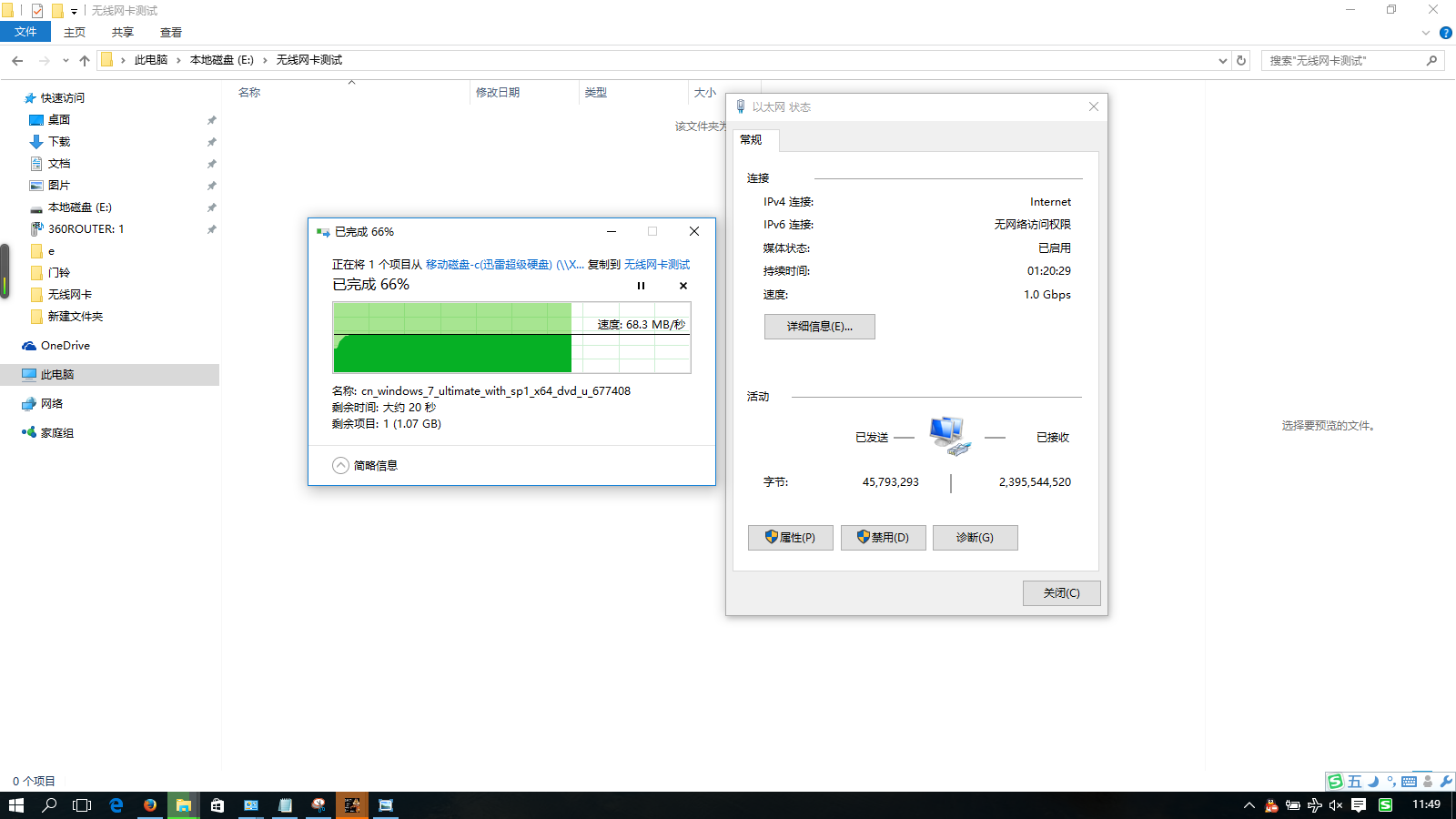Viewport: 1456px width, 819px height.
Task: Open Task View on the taskbar
Action: [82, 805]
